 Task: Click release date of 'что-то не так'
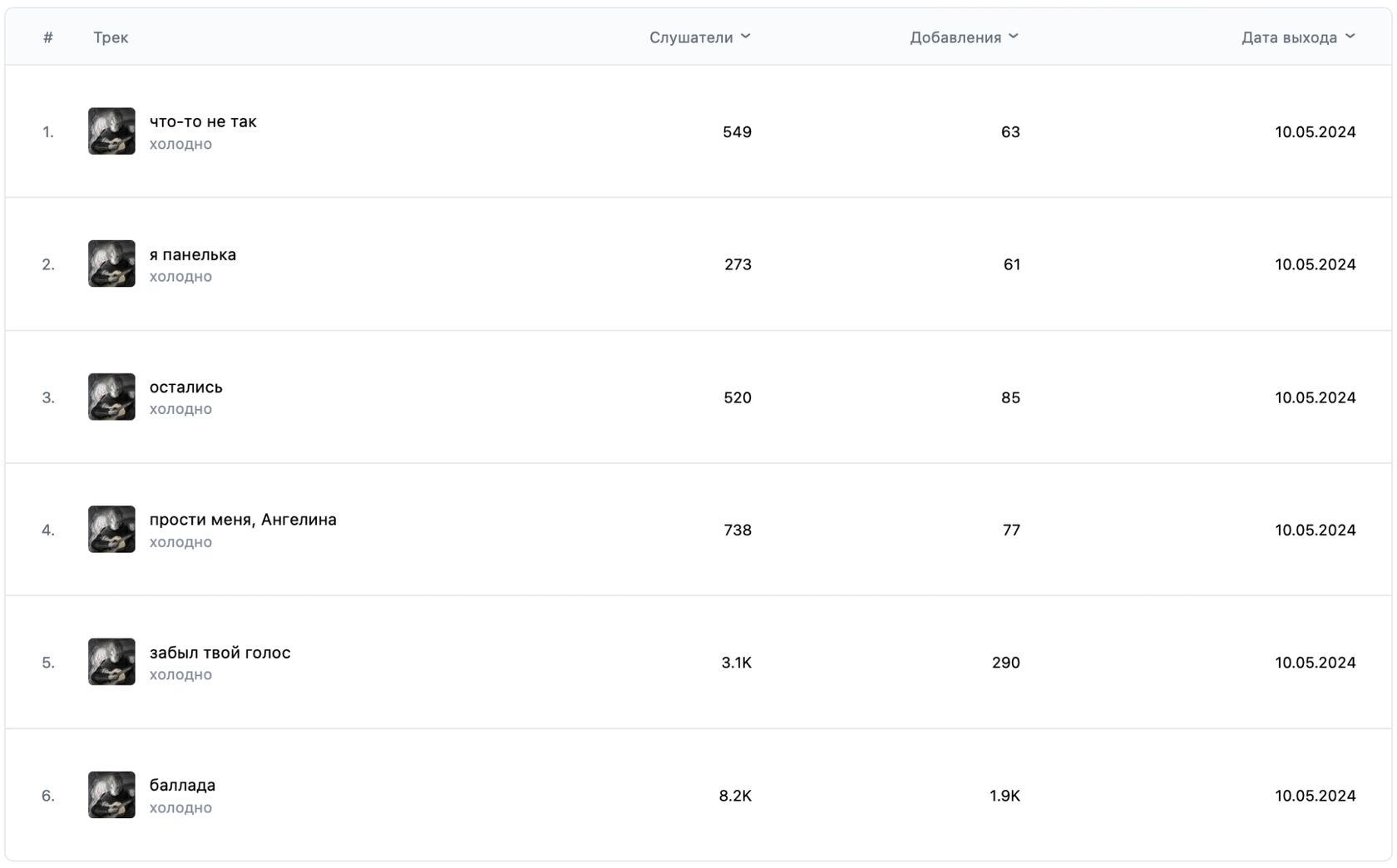(1315, 132)
